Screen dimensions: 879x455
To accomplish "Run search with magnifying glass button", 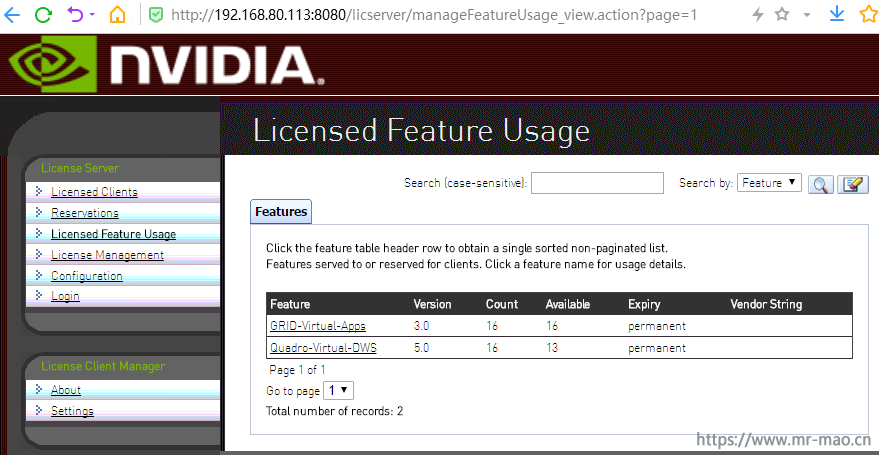I will point(821,184).
